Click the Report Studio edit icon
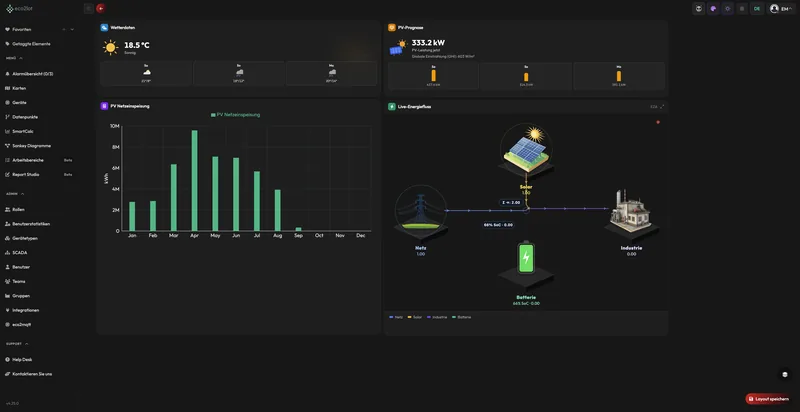This screenshot has width=800, height=412. (7, 174)
